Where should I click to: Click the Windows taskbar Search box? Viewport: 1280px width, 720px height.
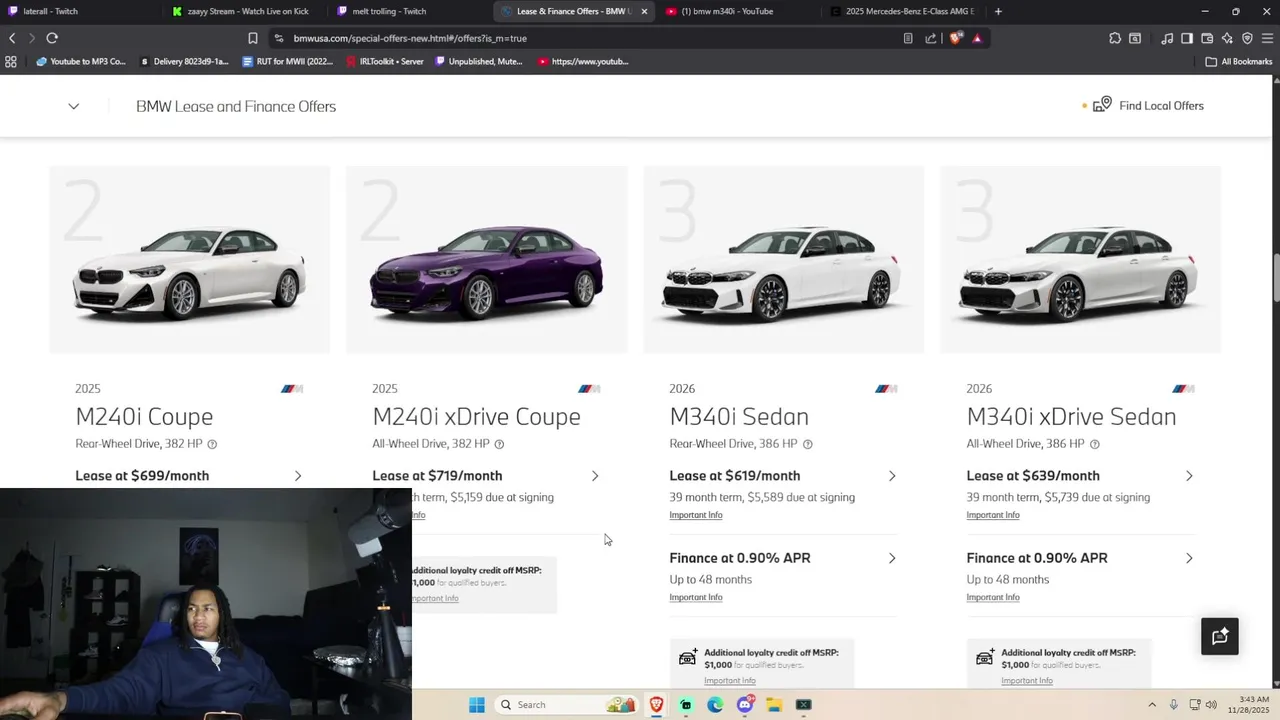(566, 705)
